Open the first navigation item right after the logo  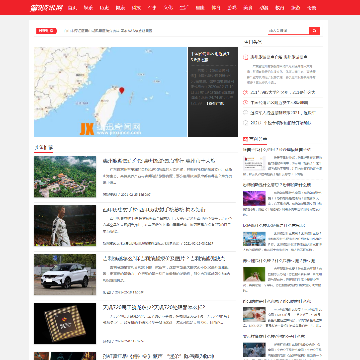[x=72, y=8]
